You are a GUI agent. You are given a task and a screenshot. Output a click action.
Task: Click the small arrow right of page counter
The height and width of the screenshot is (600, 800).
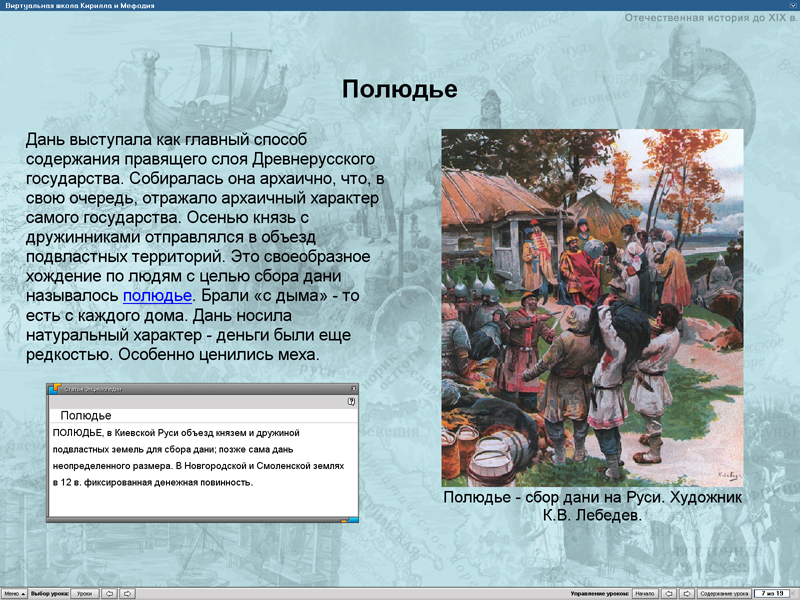click(794, 593)
